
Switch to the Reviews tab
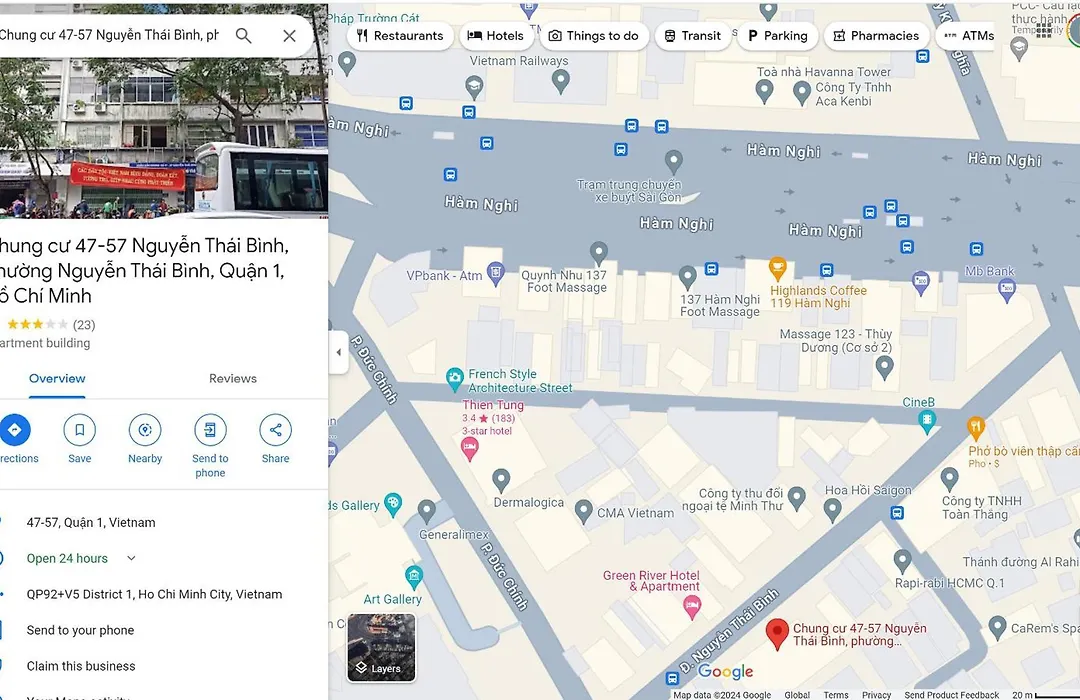point(233,378)
